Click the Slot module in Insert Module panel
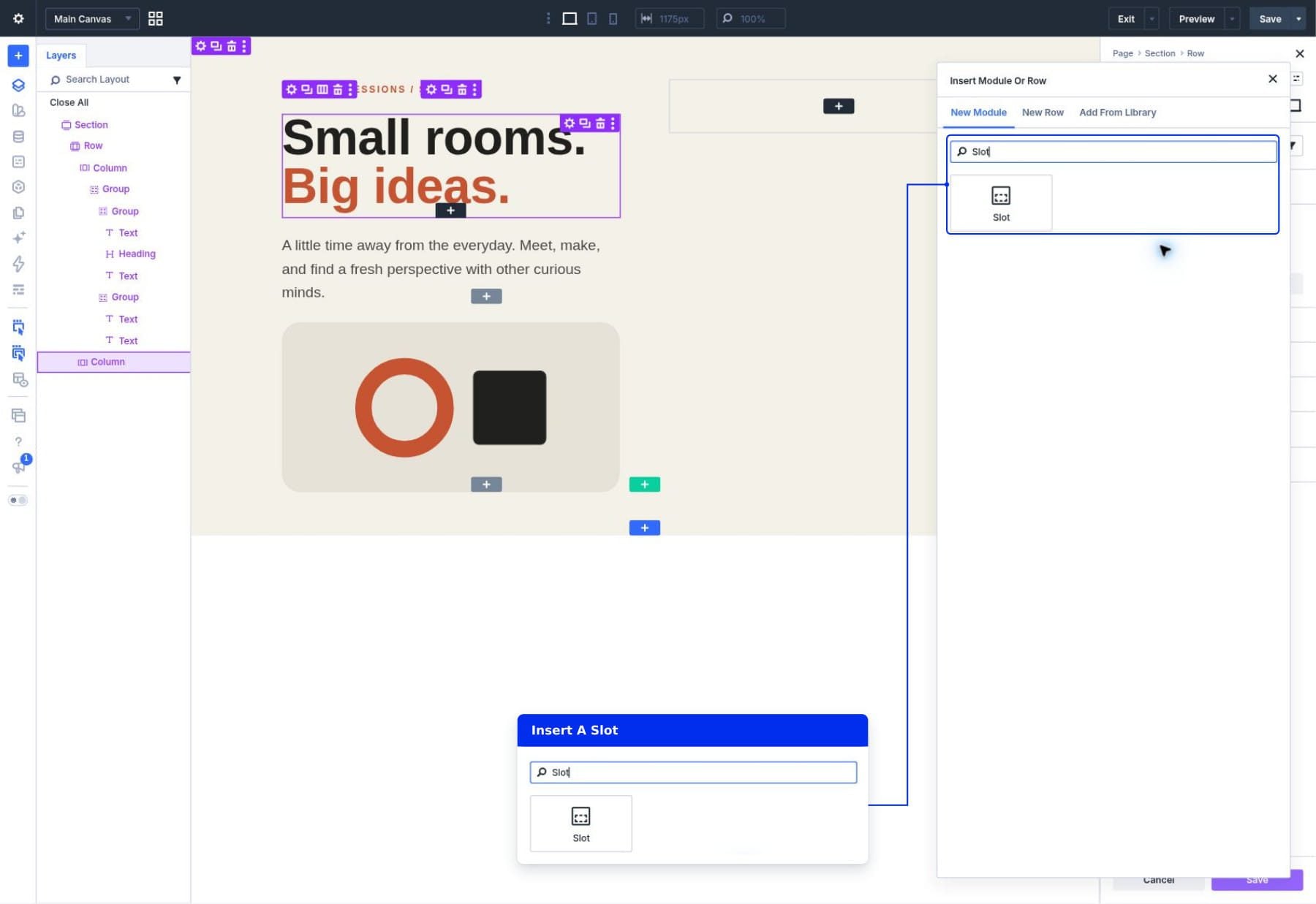The image size is (1316, 904). pos(1001,203)
